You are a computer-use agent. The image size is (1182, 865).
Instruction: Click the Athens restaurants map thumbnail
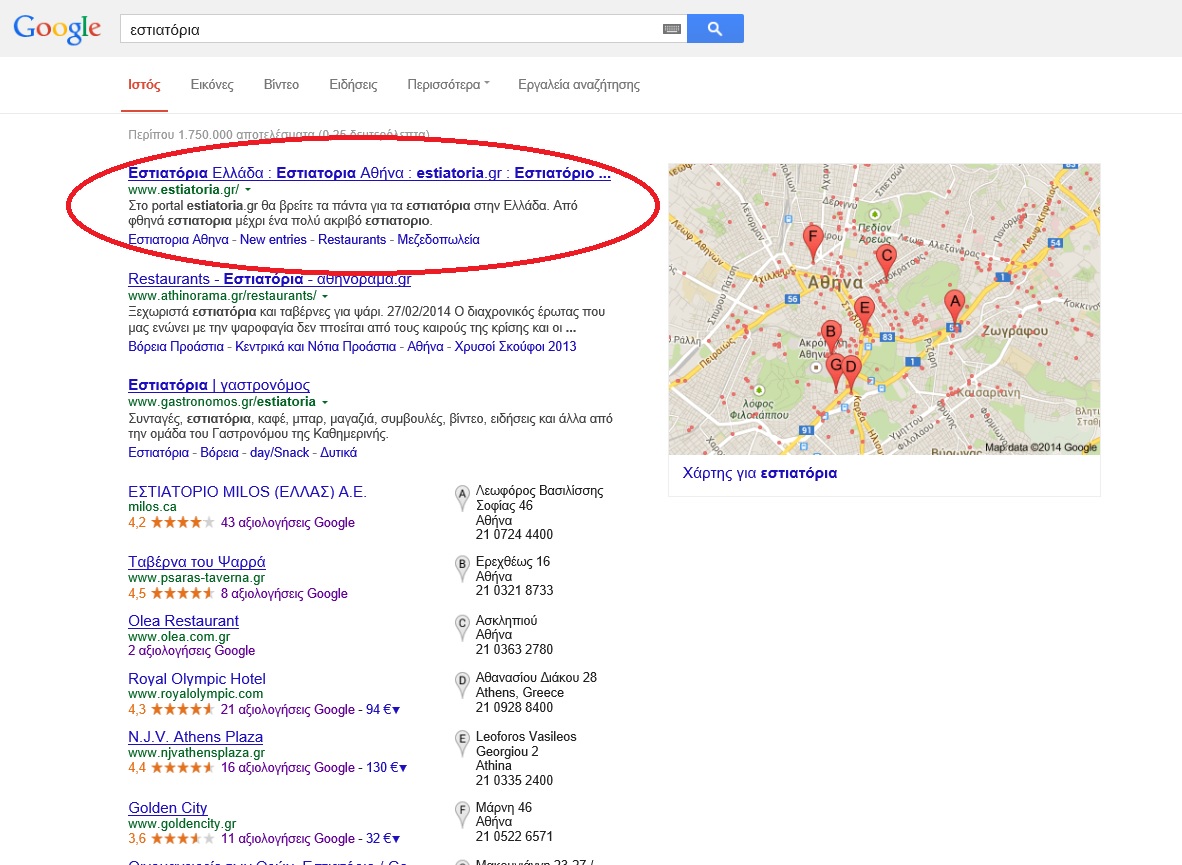(884, 309)
